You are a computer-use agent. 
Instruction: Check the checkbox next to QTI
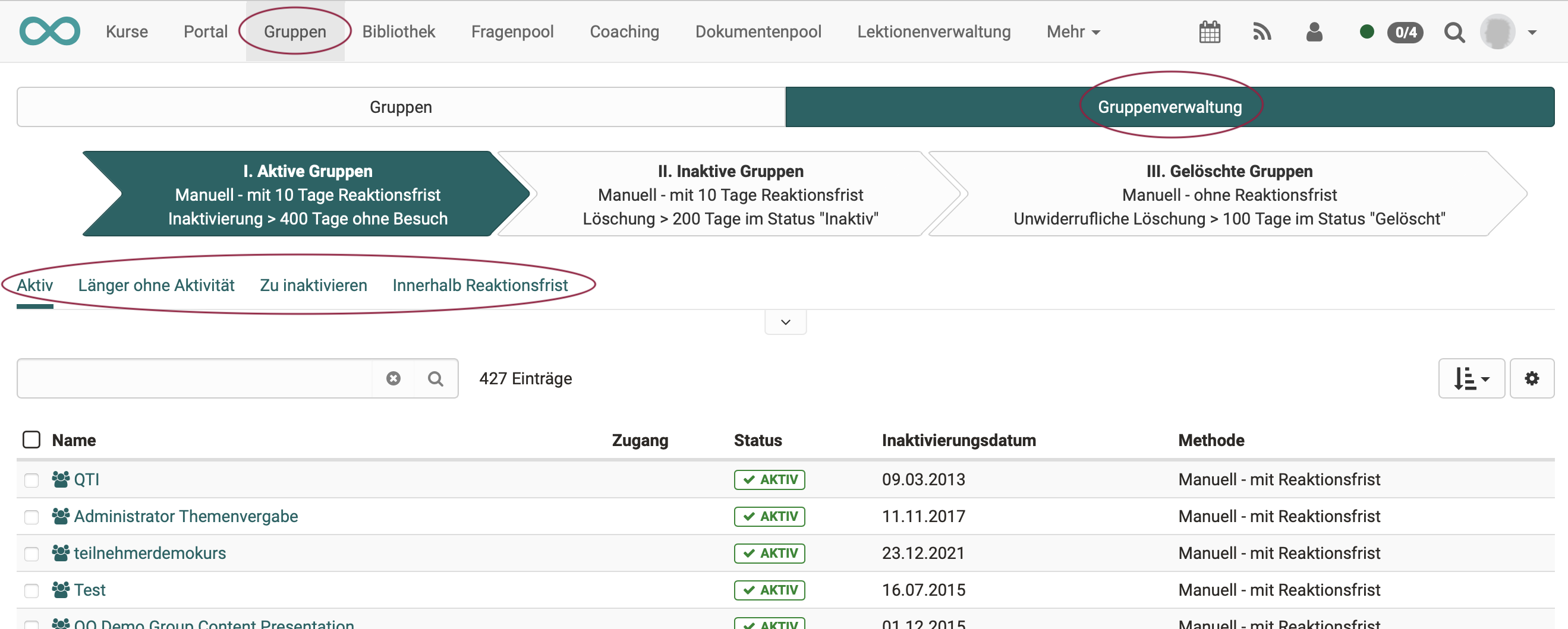(31, 480)
